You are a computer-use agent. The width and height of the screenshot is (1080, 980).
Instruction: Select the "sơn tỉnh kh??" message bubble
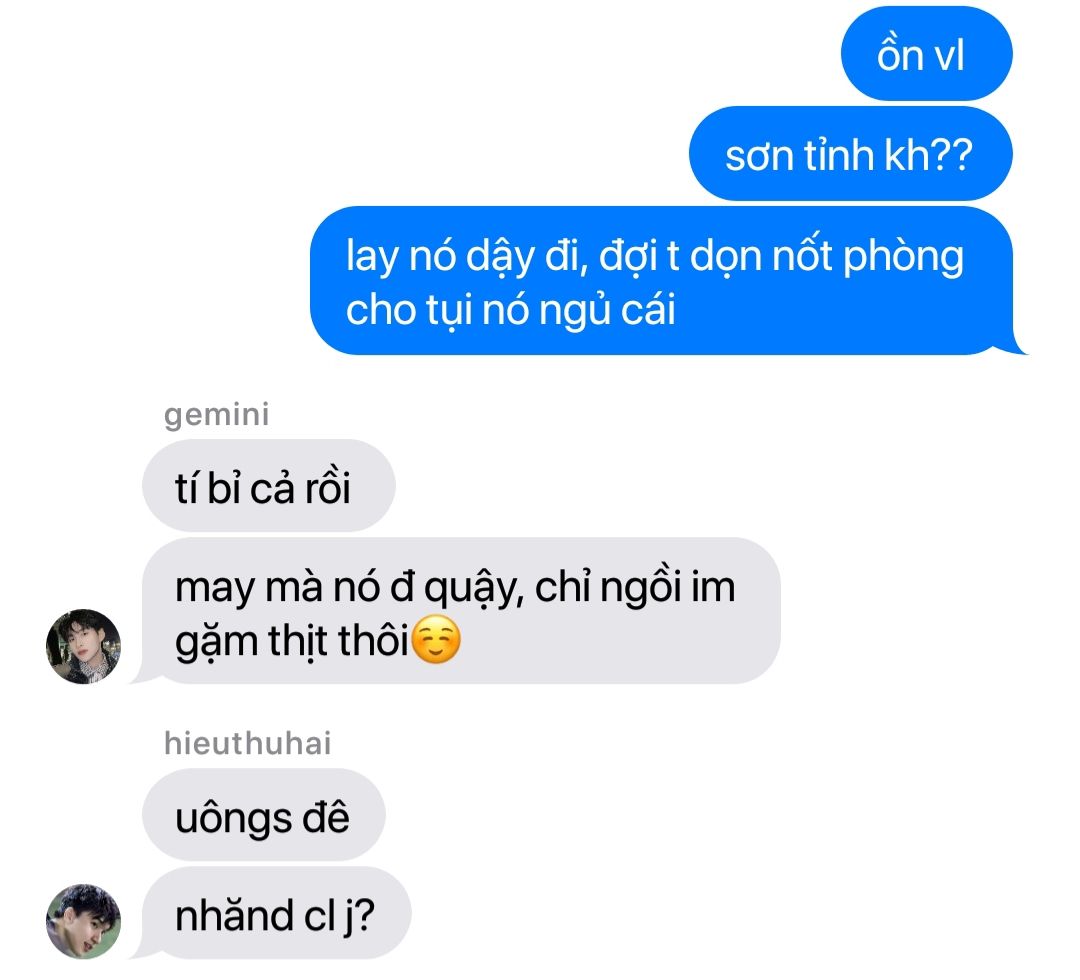tap(851, 154)
